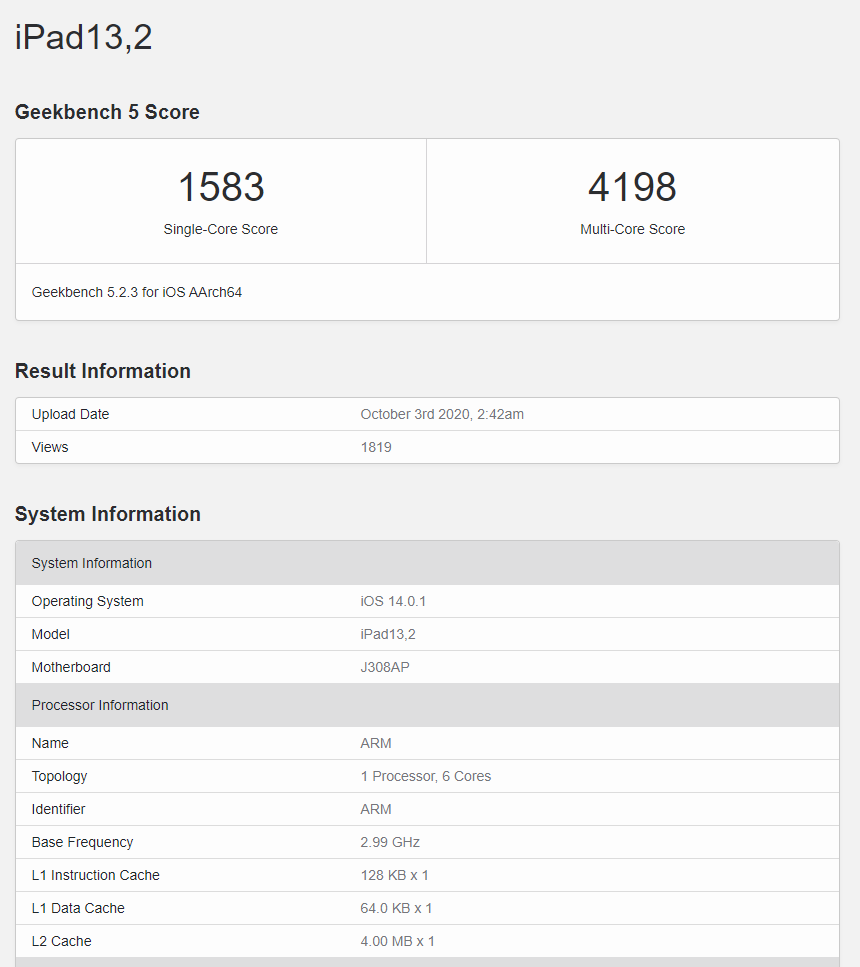Image resolution: width=860 pixels, height=967 pixels.
Task: Click the Base Frequency label
Action: 83,842
